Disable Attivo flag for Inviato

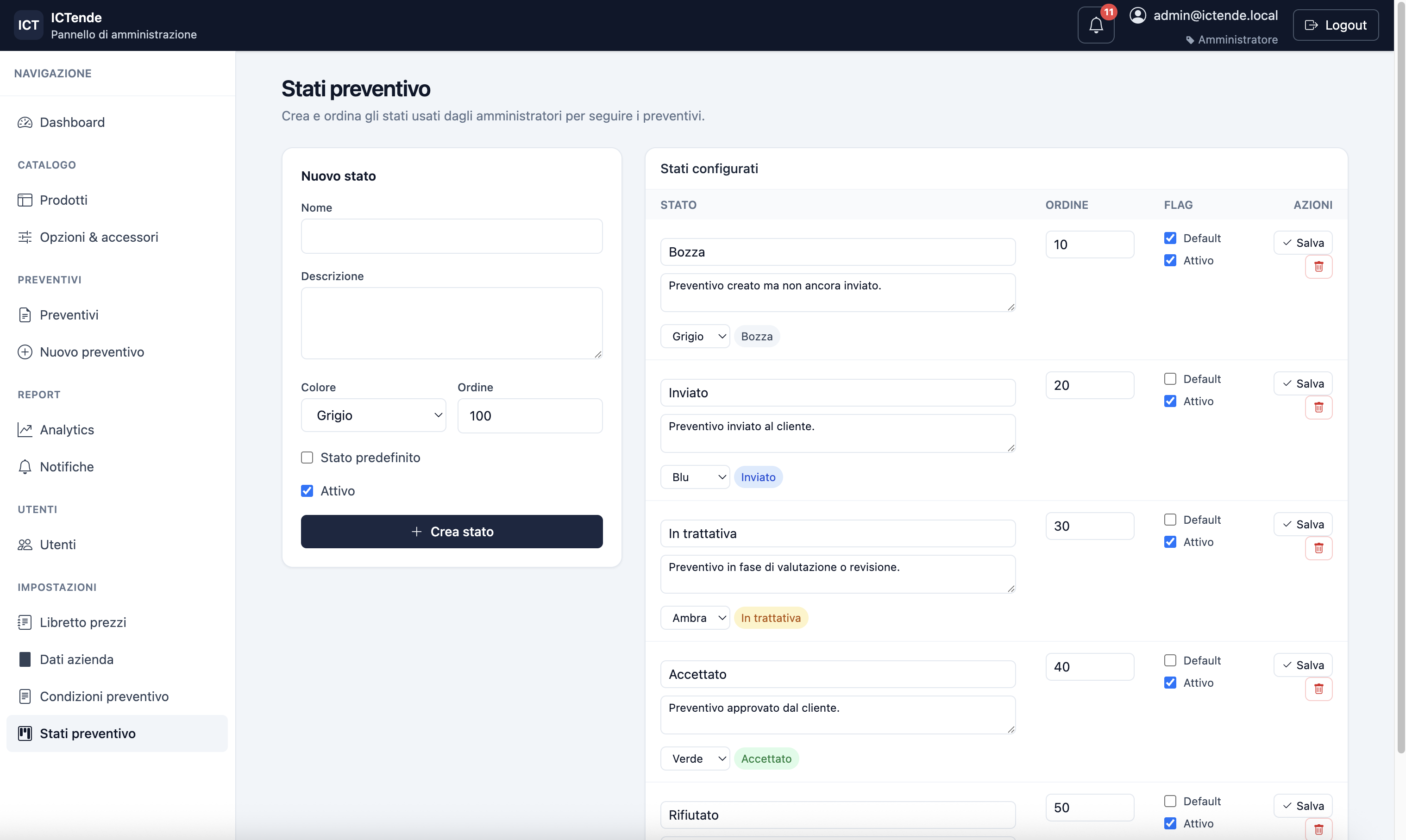click(1170, 401)
